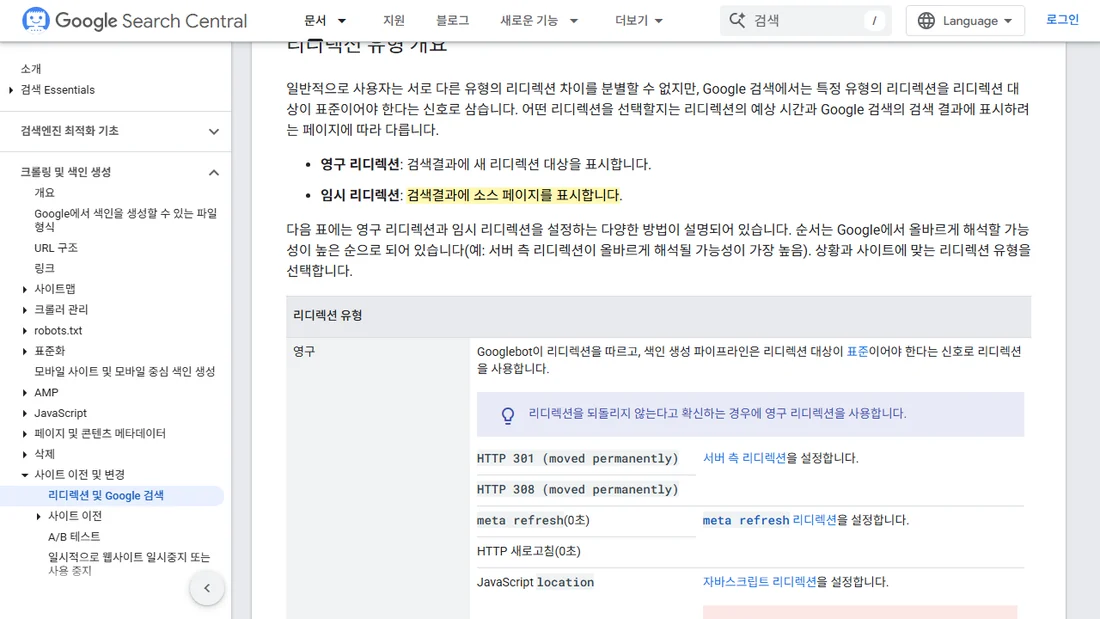Collapse 사이트 이전 및 변경 item
Viewport: 1100px width, 619px height.
point(25,475)
